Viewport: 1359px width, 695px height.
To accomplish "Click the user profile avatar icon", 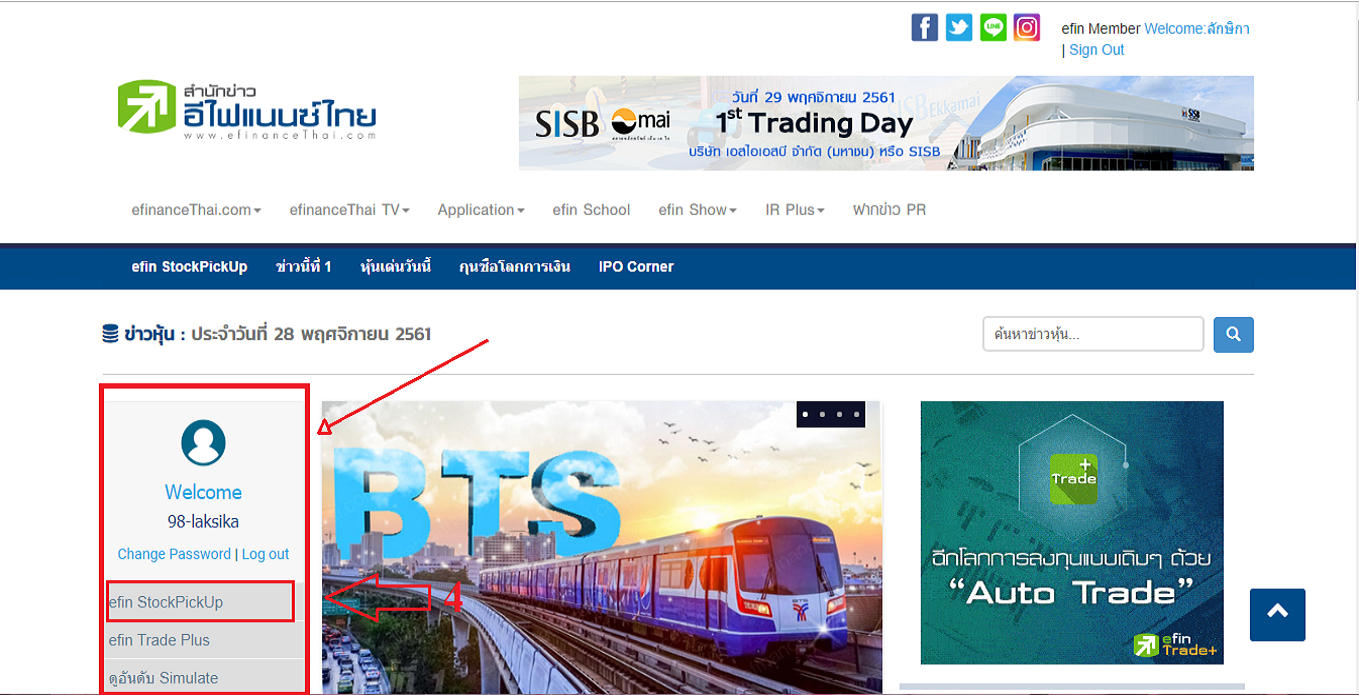I will [203, 443].
